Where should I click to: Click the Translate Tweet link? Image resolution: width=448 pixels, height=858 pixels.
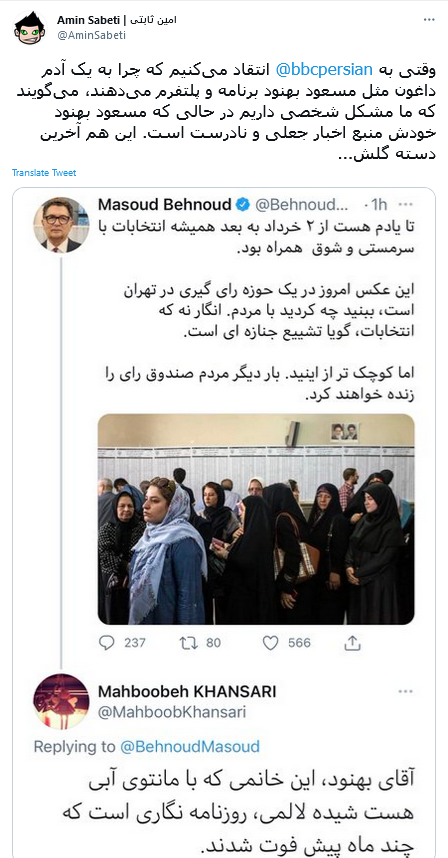(44, 173)
